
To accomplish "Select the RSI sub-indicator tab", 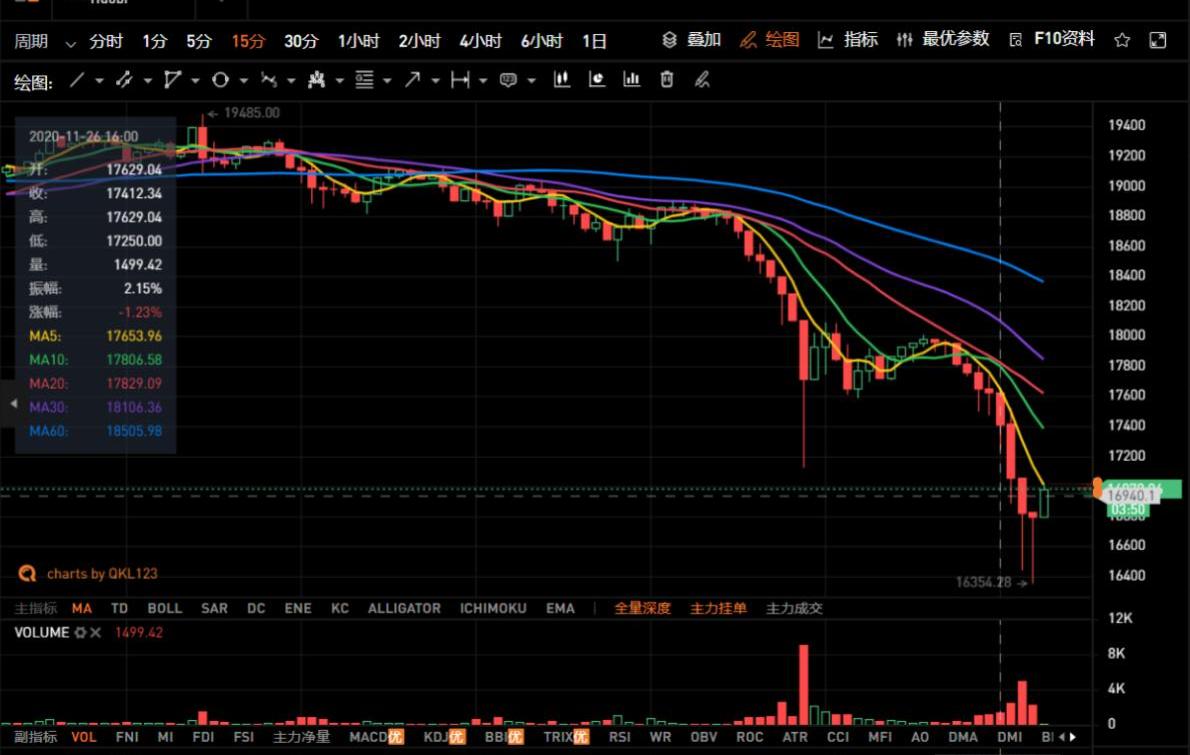I will 620,737.
